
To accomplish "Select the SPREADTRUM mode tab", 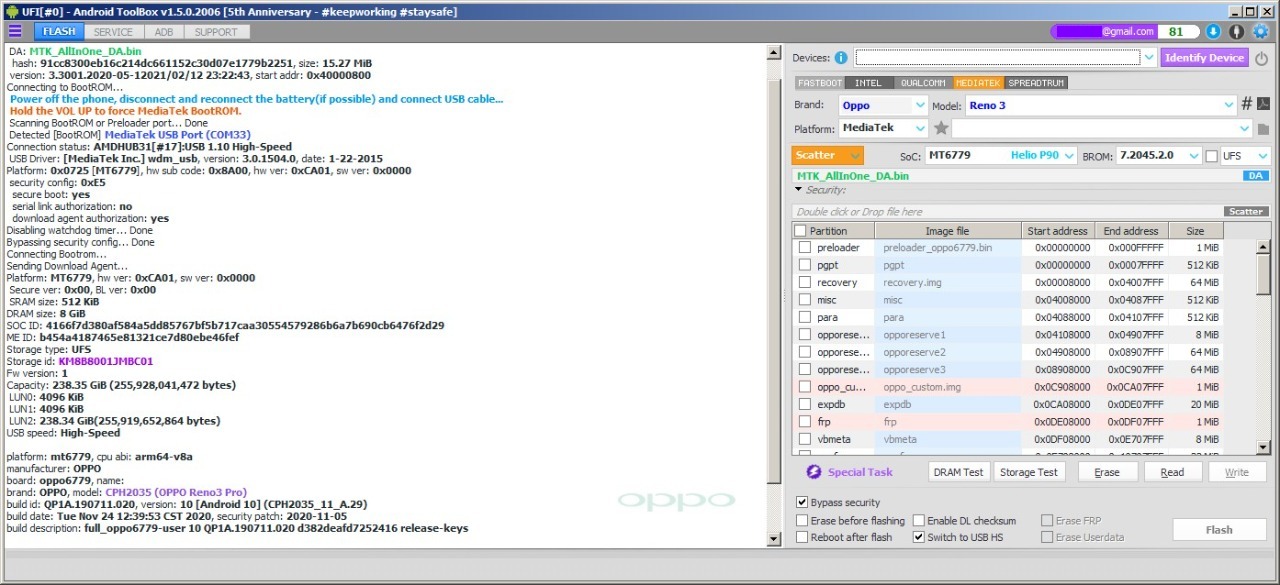I will coord(1036,83).
